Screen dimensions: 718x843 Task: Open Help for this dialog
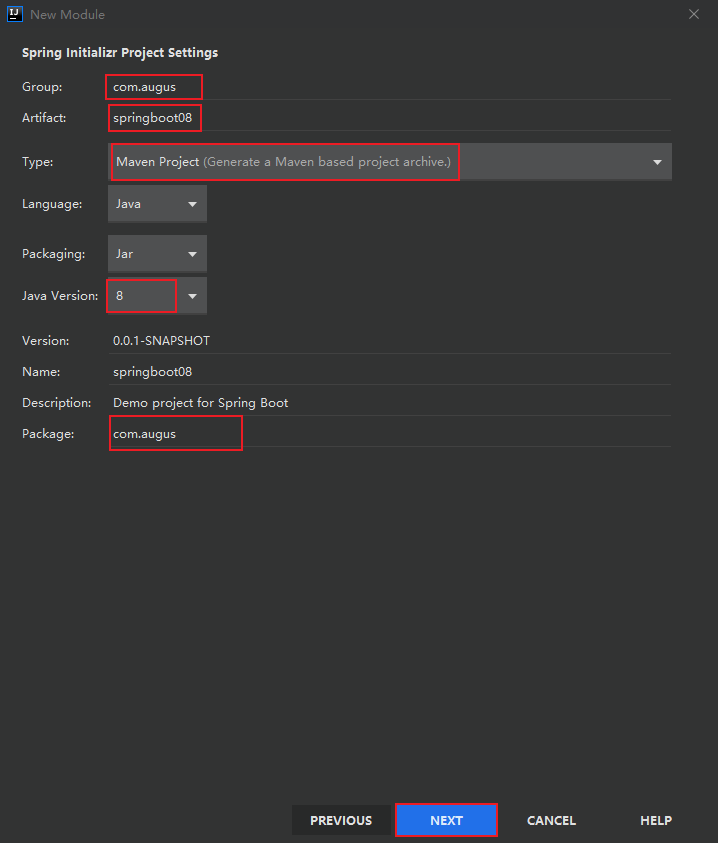655,820
